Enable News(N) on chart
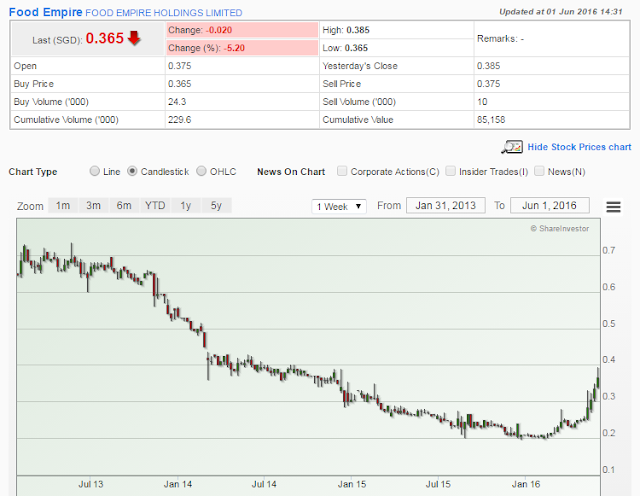This screenshot has width=640, height=496. 539,171
